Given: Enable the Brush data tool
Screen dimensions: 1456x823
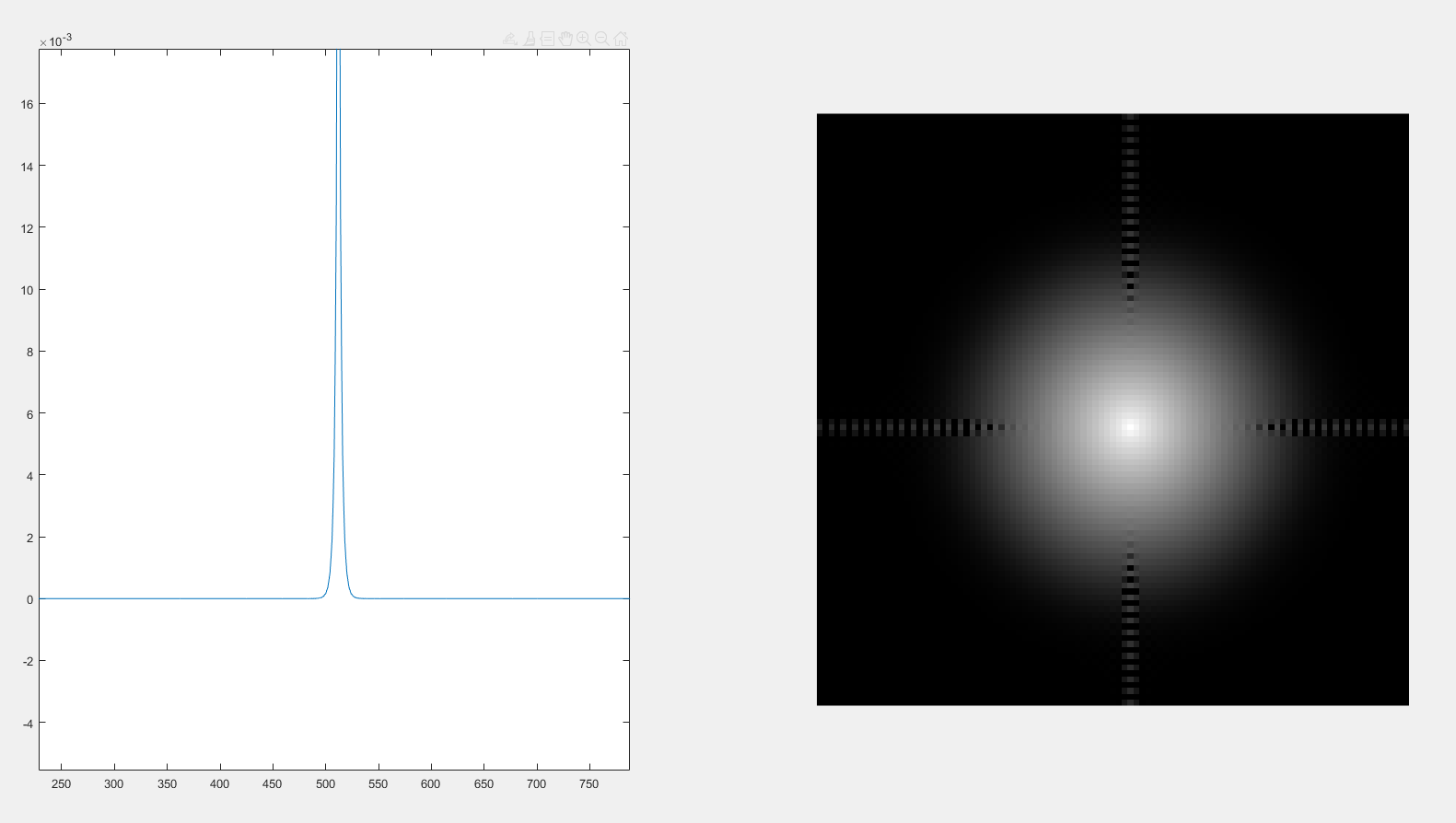Looking at the screenshot, I should click(530, 39).
